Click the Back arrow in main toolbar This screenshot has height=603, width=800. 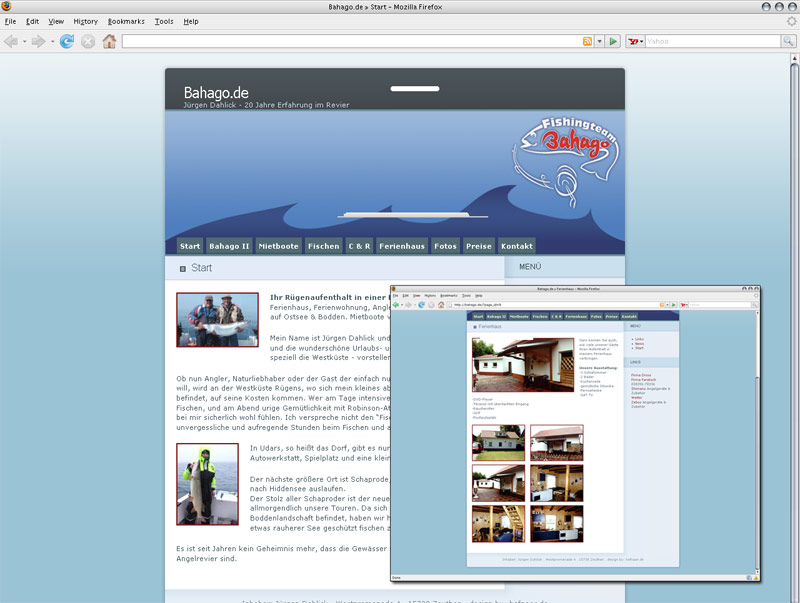(x=13, y=41)
